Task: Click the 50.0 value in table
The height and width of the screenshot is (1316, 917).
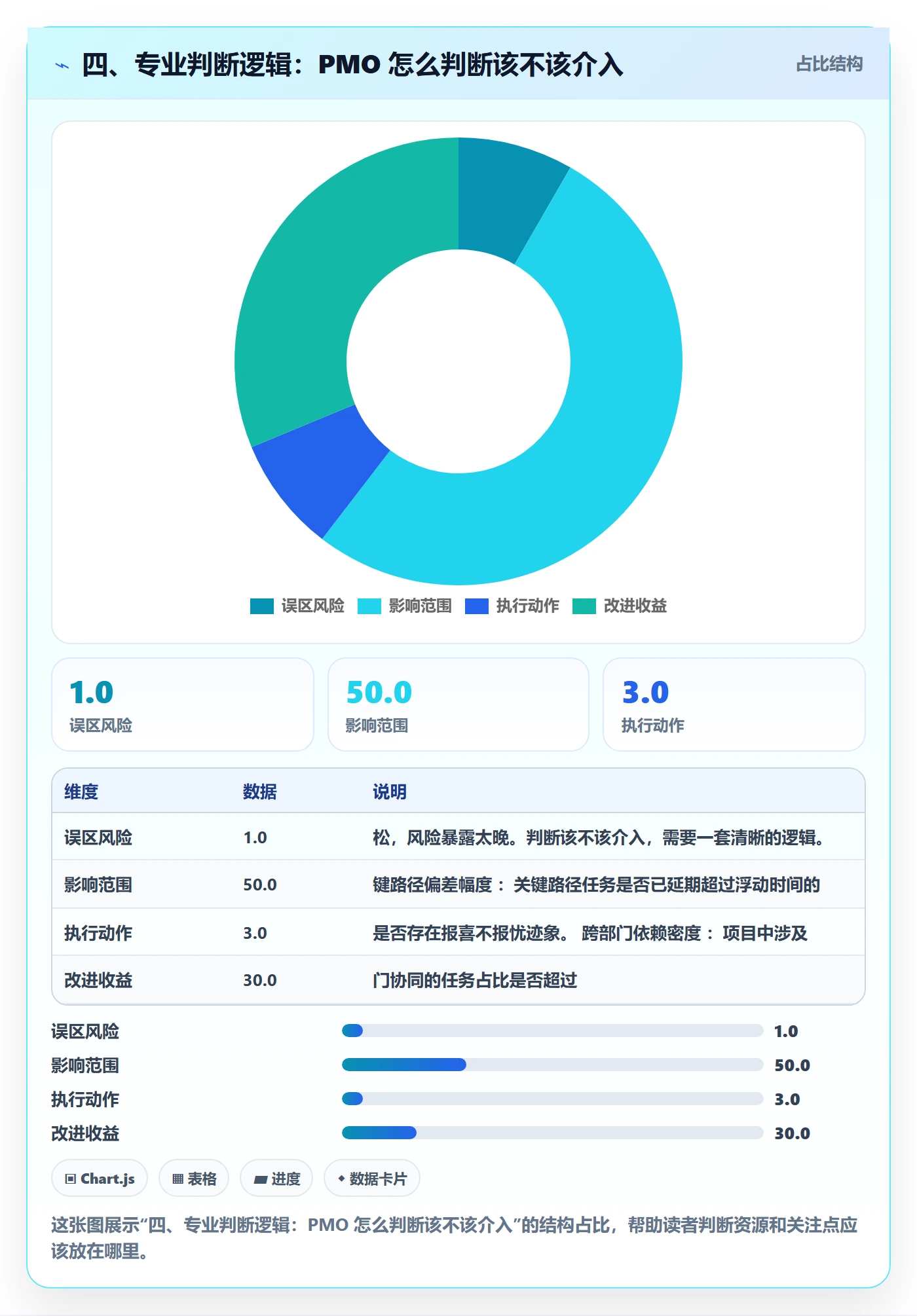Action: coord(260,885)
